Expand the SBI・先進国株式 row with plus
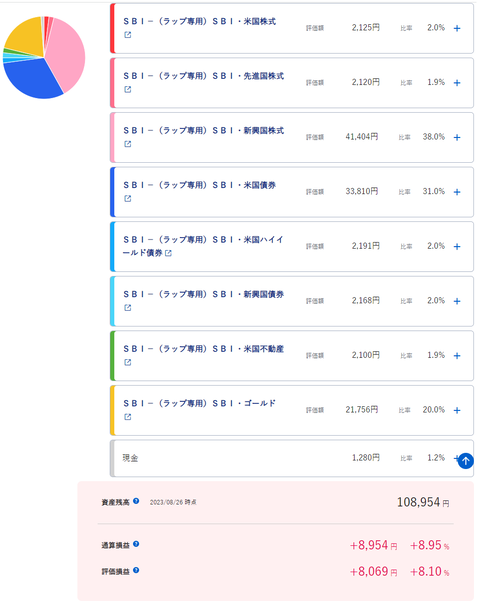 coord(457,83)
